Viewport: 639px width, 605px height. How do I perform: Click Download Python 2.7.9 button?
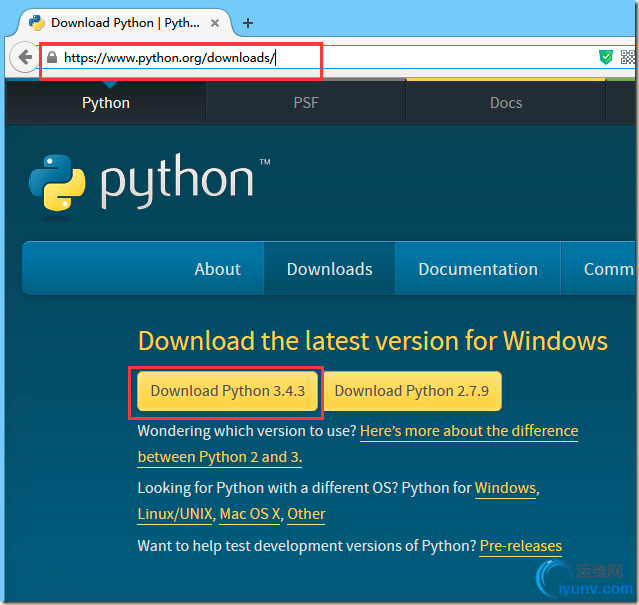412,391
